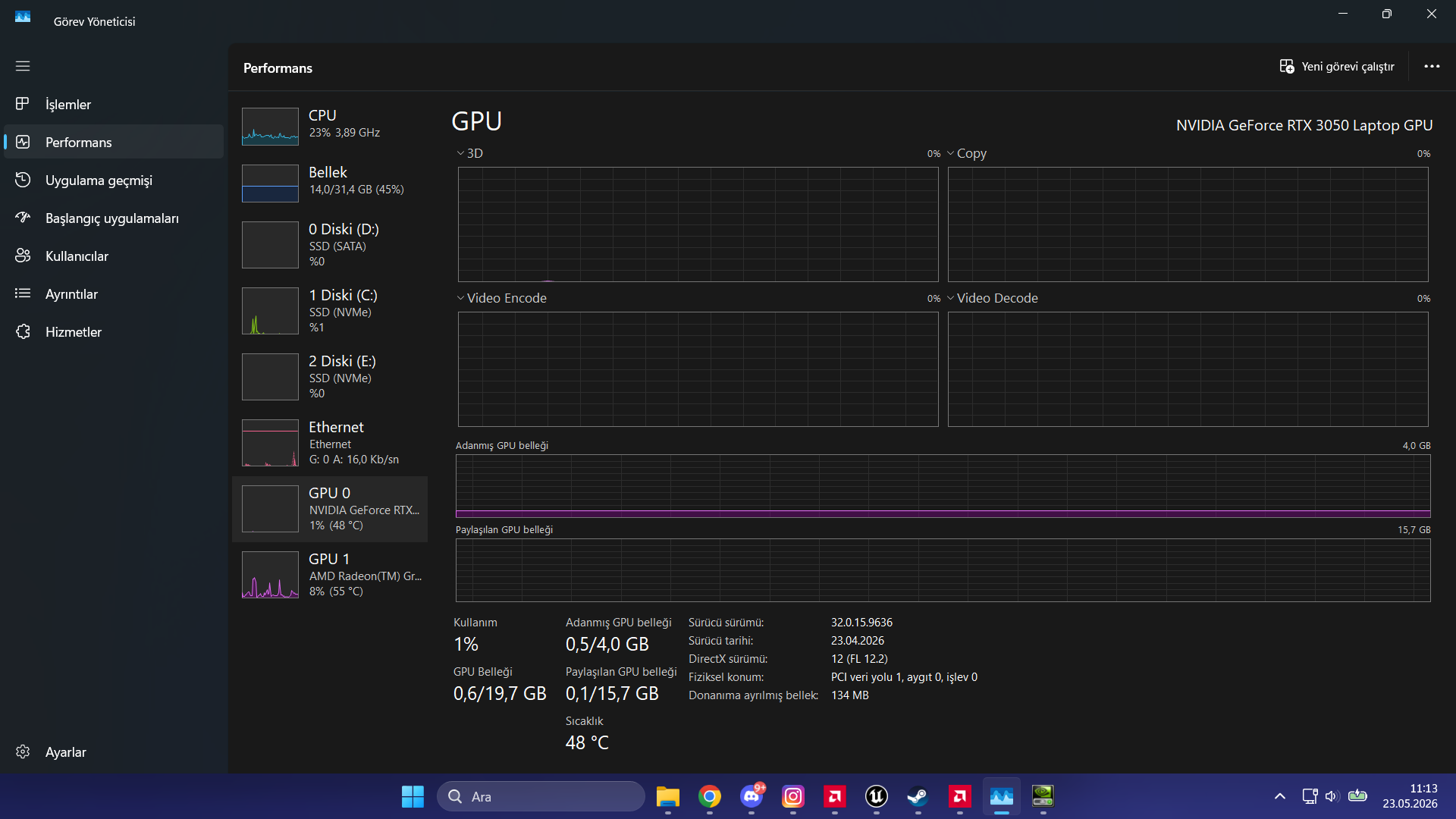Open Instagram from the taskbar
The height and width of the screenshot is (819, 1456).
tap(793, 796)
